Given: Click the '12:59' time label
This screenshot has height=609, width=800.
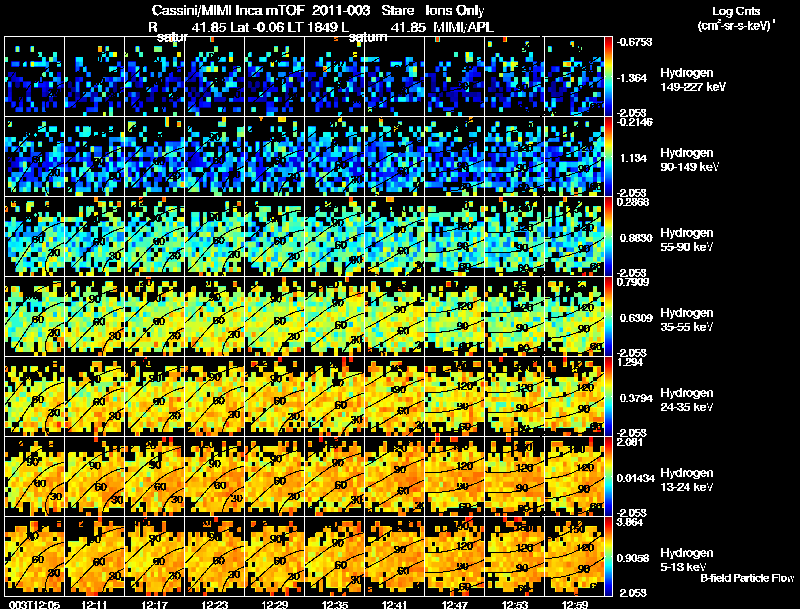Looking at the screenshot, I should click(575, 604).
